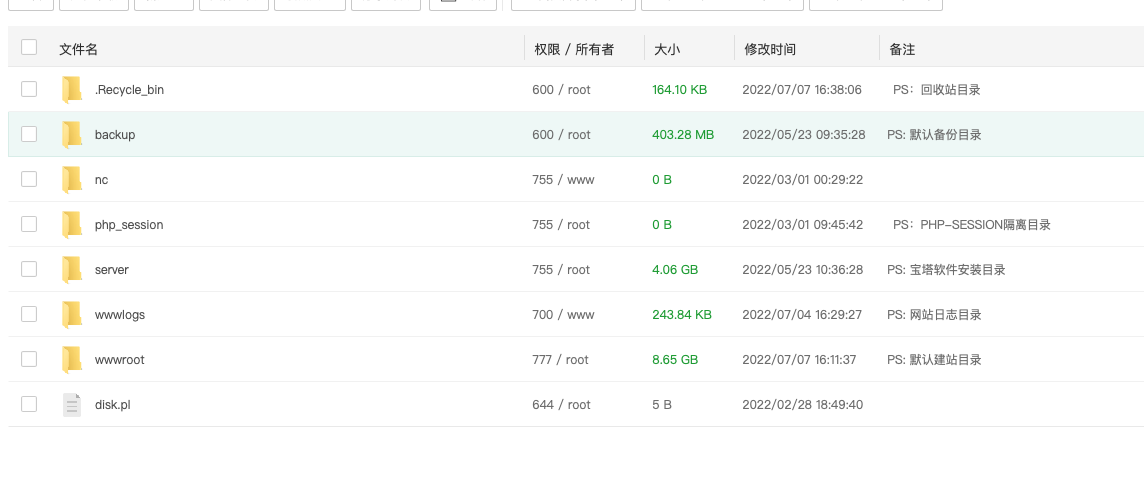Click the note PS: 默认建站目录
The width and height of the screenshot is (1144, 486).
(934, 360)
